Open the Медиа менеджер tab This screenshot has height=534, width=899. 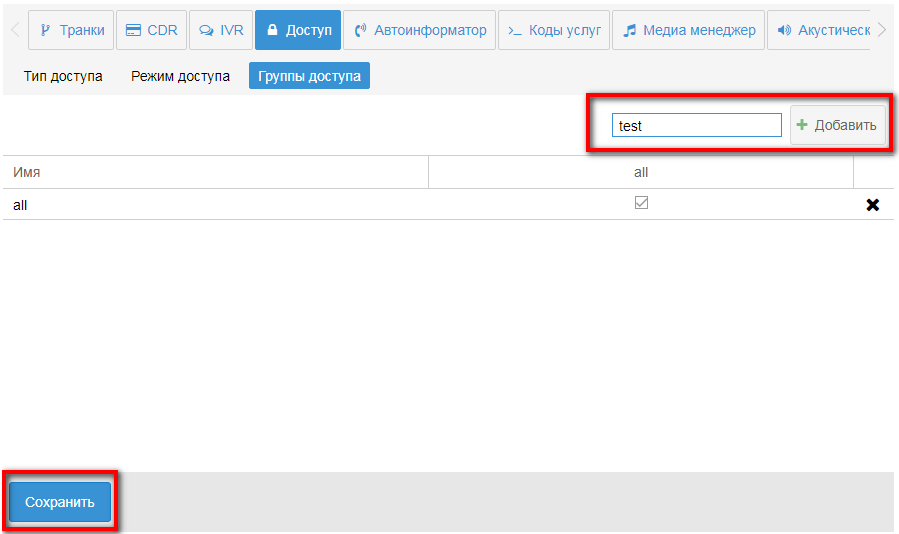pos(688,30)
